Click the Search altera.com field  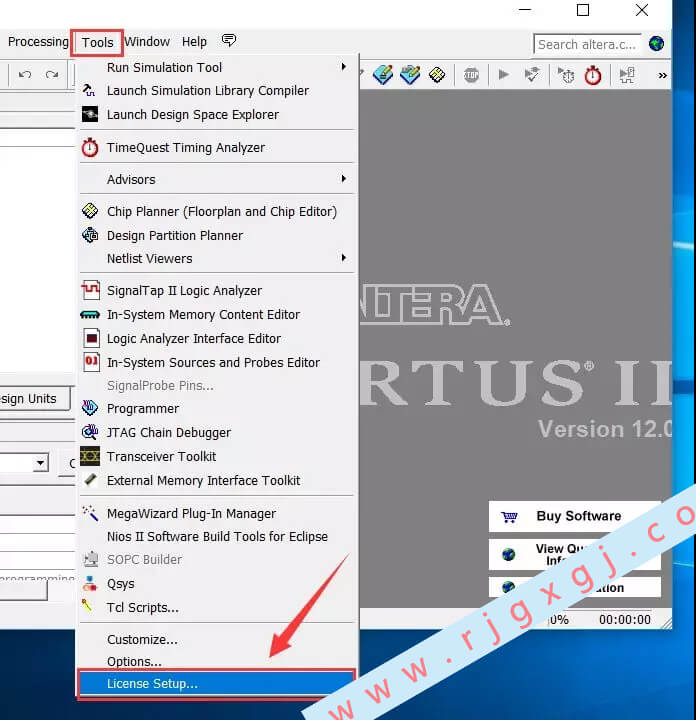[587, 45]
